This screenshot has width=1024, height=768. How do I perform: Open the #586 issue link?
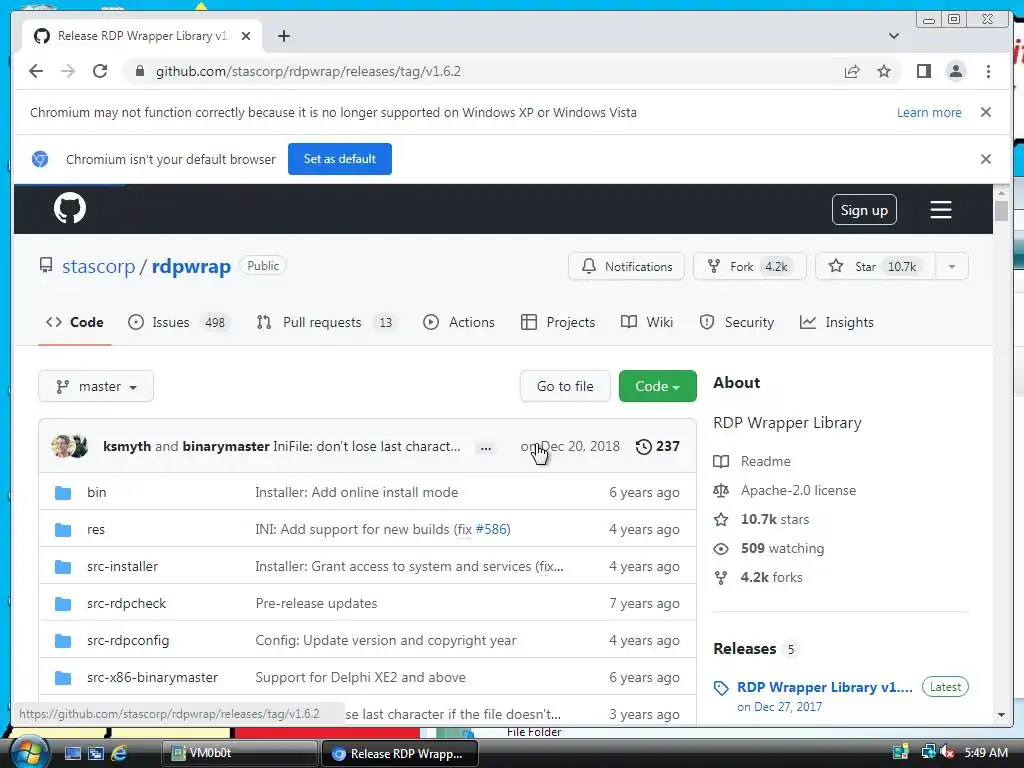coord(491,530)
